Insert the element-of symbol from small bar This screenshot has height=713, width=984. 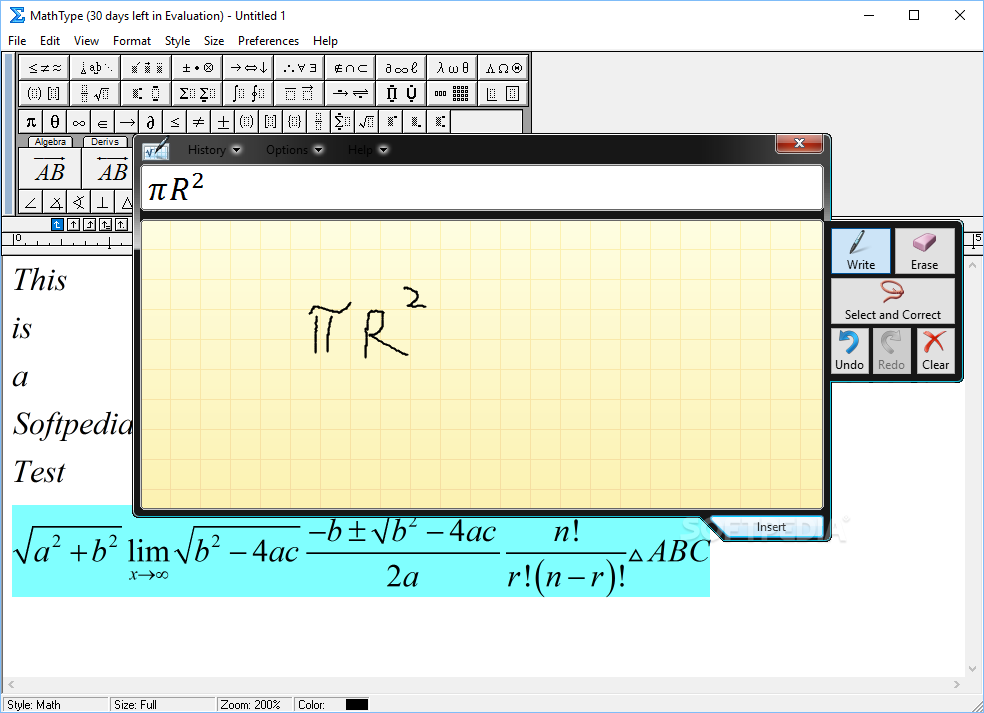click(102, 122)
